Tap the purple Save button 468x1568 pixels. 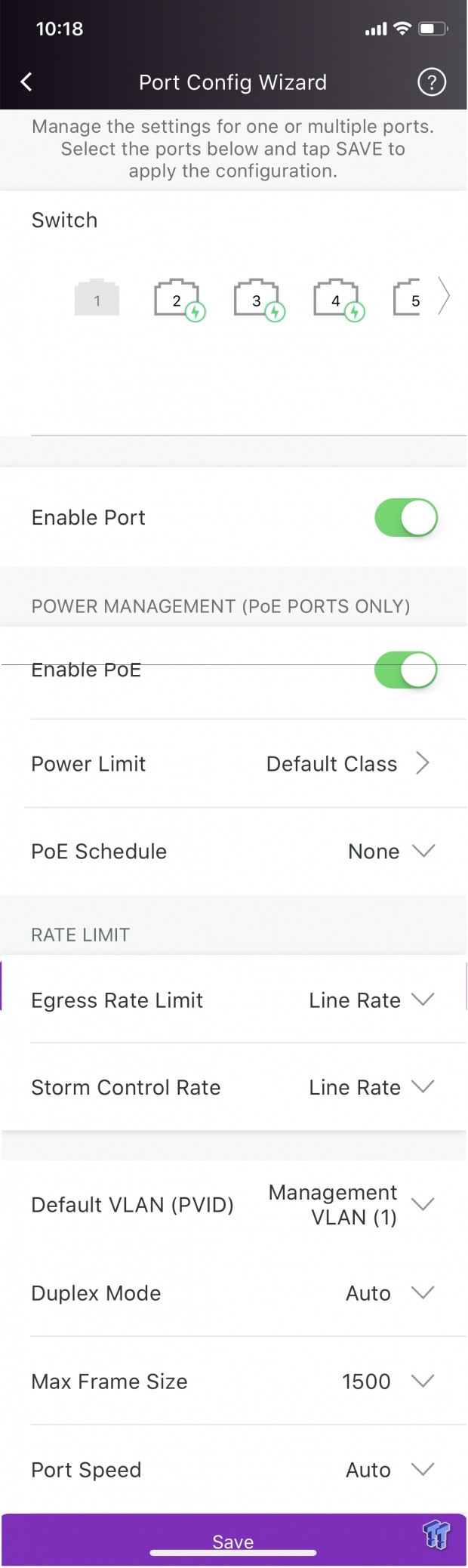(233, 1540)
